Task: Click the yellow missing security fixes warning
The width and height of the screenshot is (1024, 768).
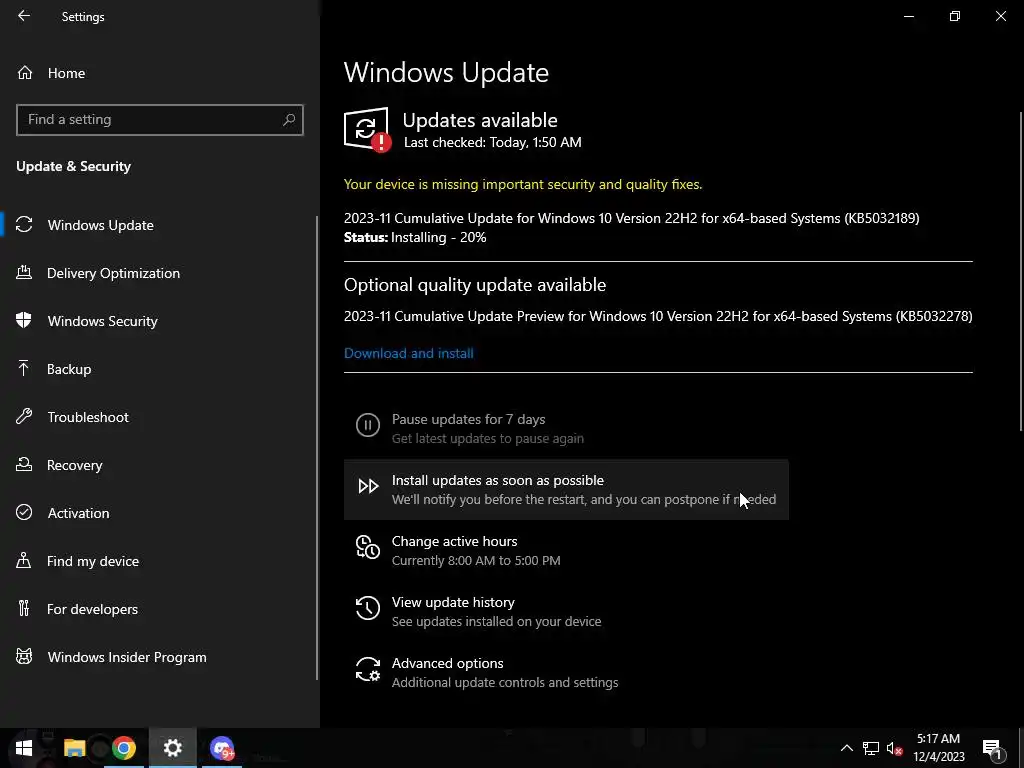Action: 523,184
